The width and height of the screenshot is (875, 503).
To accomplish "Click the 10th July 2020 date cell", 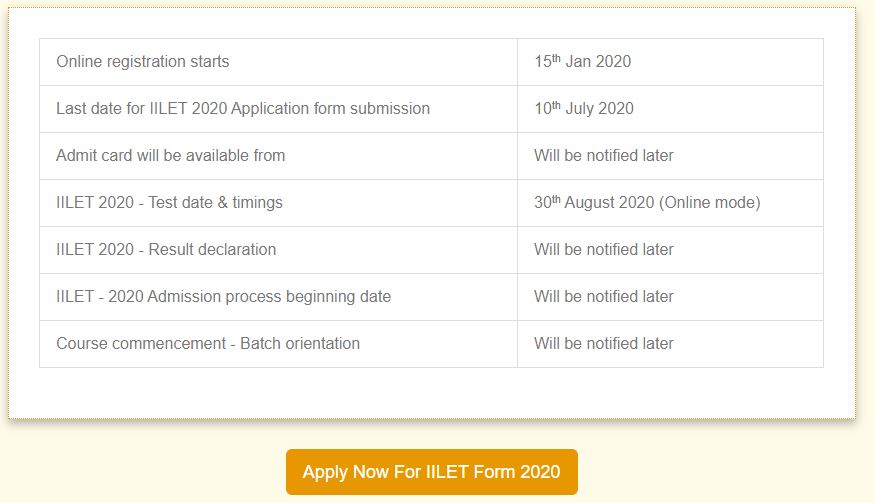I will click(583, 109).
